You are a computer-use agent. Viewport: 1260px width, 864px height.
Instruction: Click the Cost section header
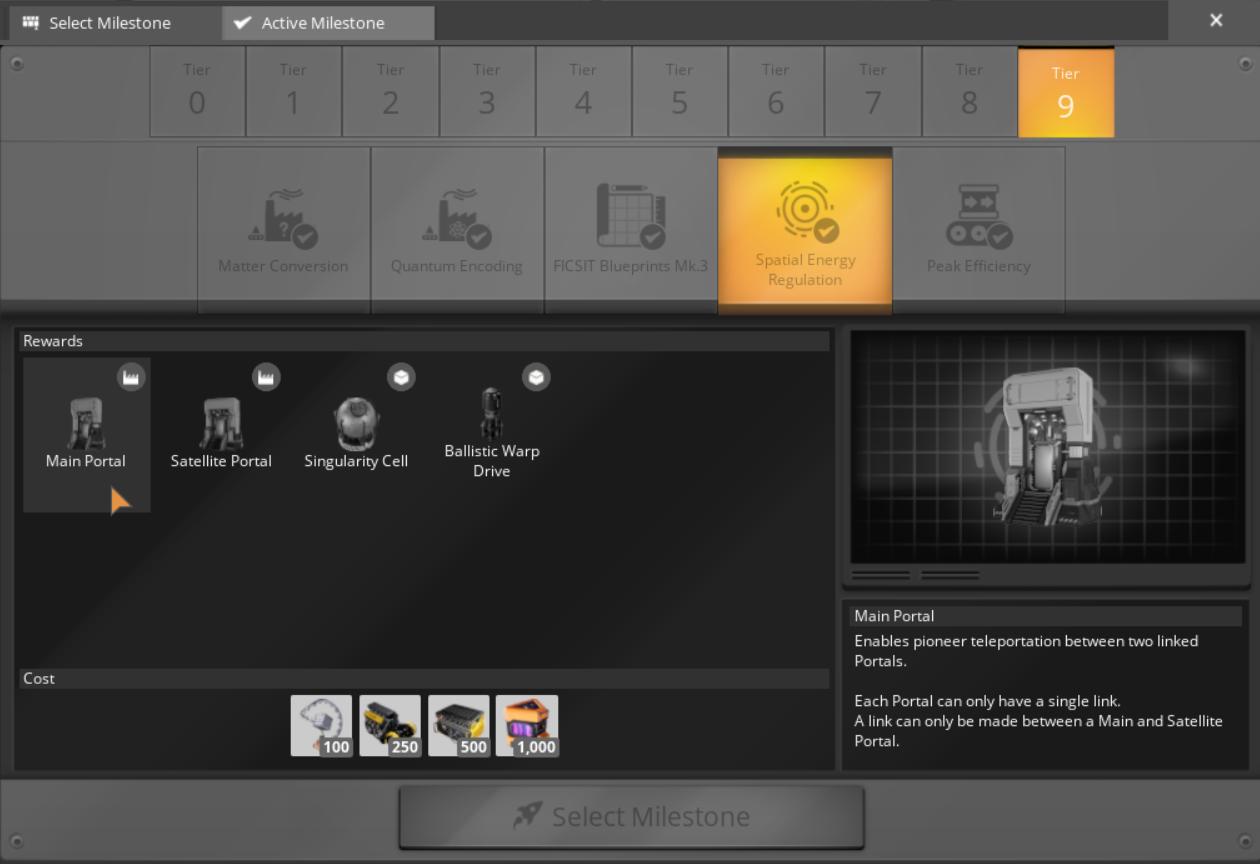[x=424, y=678]
